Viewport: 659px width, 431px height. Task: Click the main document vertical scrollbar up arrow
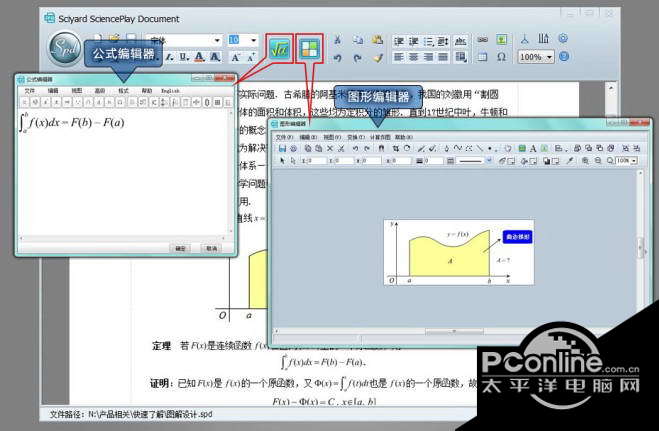tap(611, 88)
